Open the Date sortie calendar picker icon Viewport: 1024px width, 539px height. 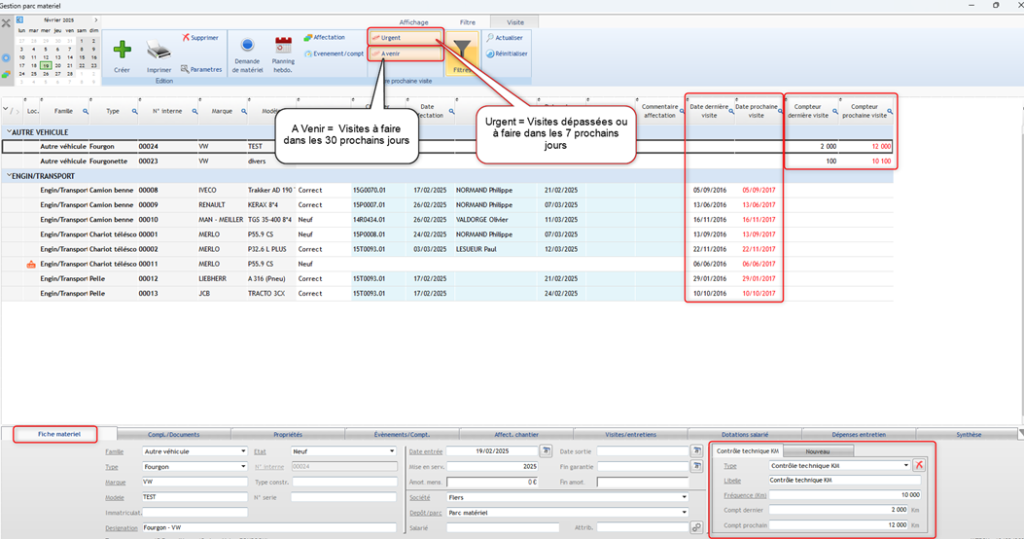point(697,451)
